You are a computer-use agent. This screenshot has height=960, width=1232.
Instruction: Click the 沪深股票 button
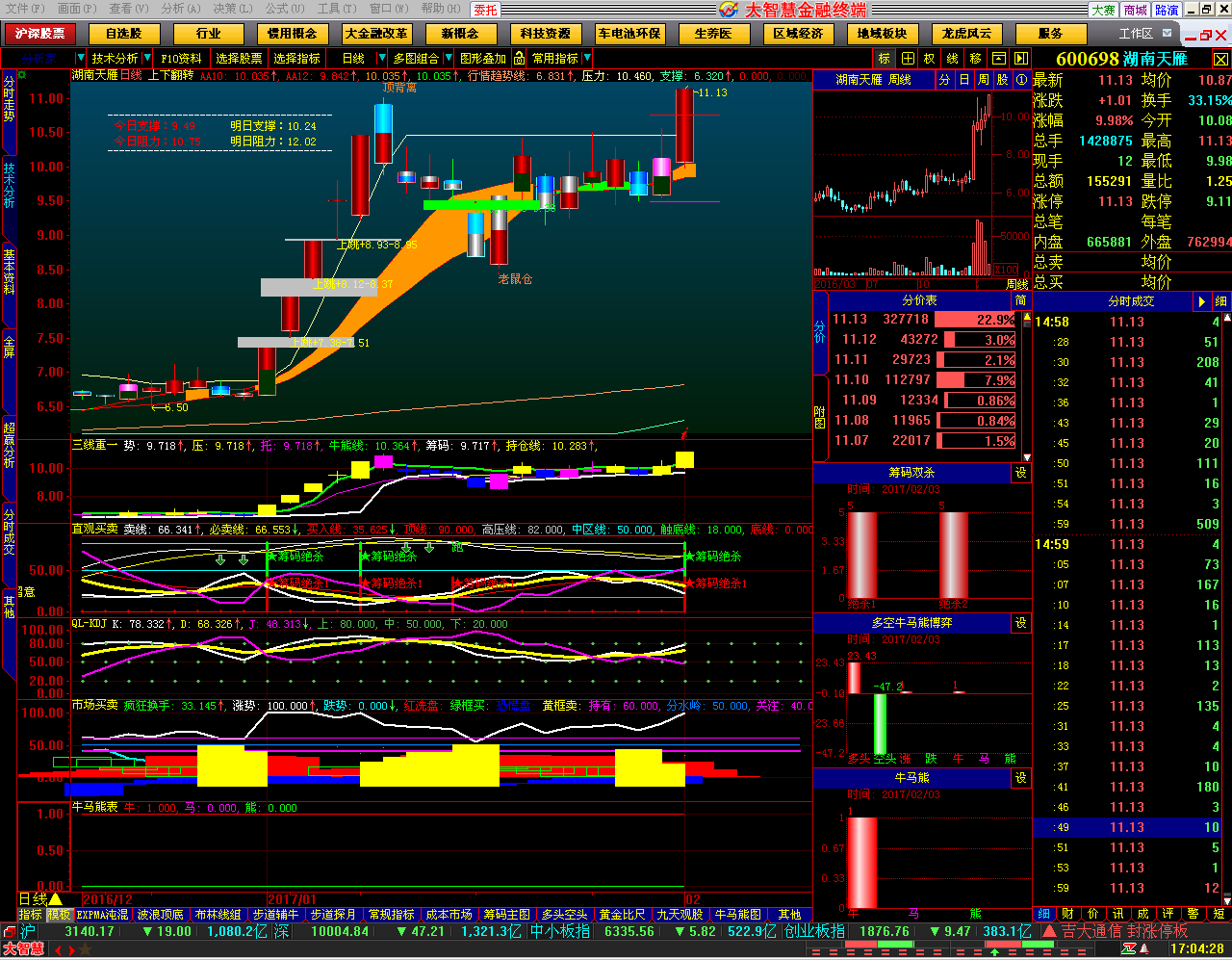40,33
